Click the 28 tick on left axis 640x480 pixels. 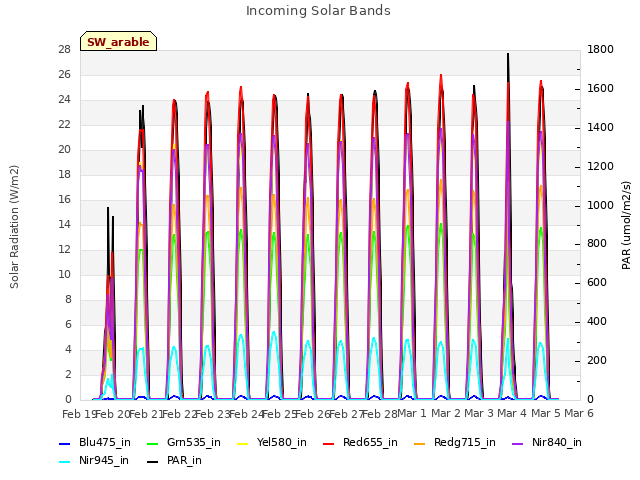click(64, 49)
